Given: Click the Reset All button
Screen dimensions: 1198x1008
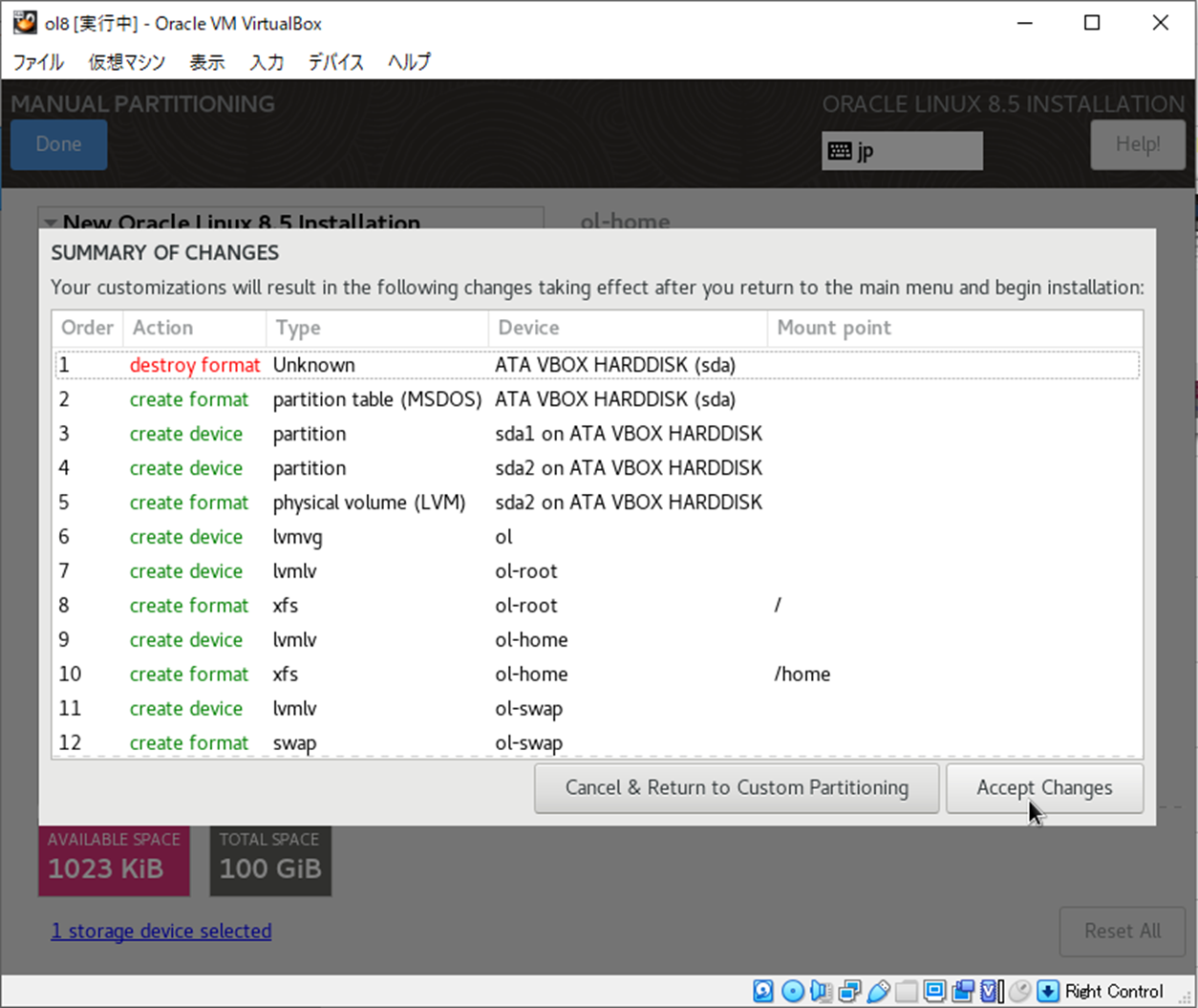Looking at the screenshot, I should pyautogui.click(x=1123, y=932).
